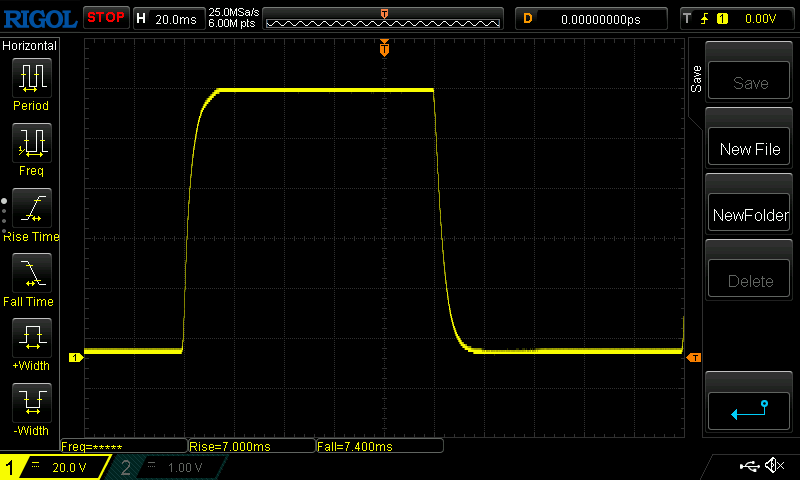The image size is (800, 480).
Task: Click the NewFolder button
Action: [x=749, y=213]
